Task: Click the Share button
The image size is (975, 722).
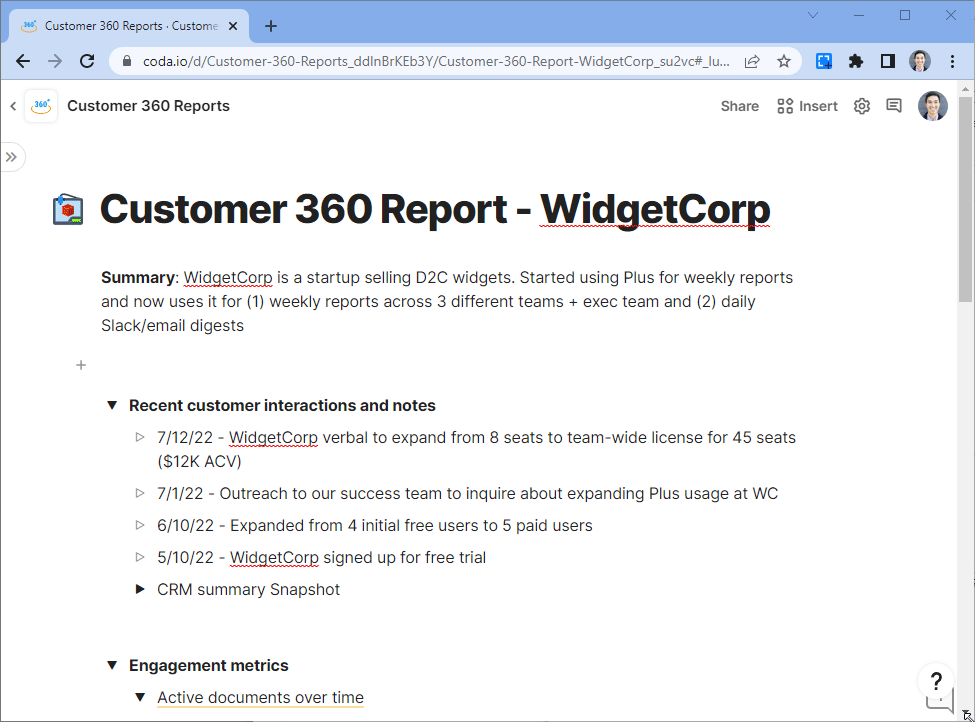Action: tap(739, 106)
